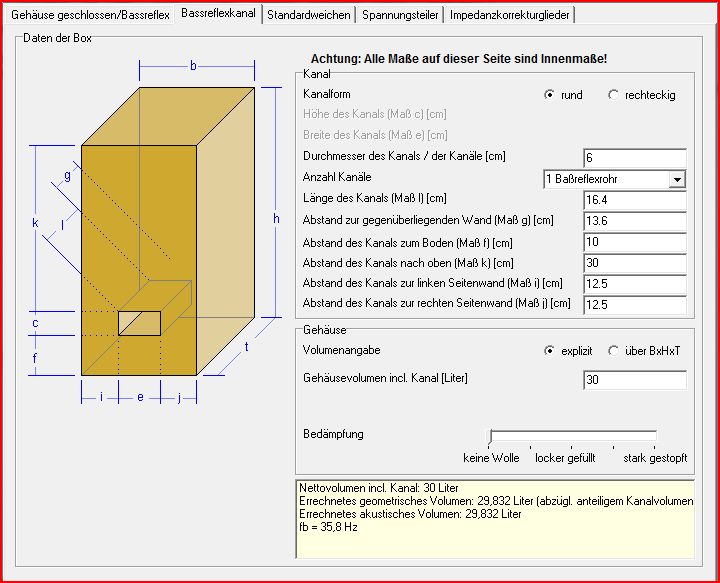Click the 1 Baßreflexrohr combo box
The width and height of the screenshot is (720, 583).
tap(614, 179)
